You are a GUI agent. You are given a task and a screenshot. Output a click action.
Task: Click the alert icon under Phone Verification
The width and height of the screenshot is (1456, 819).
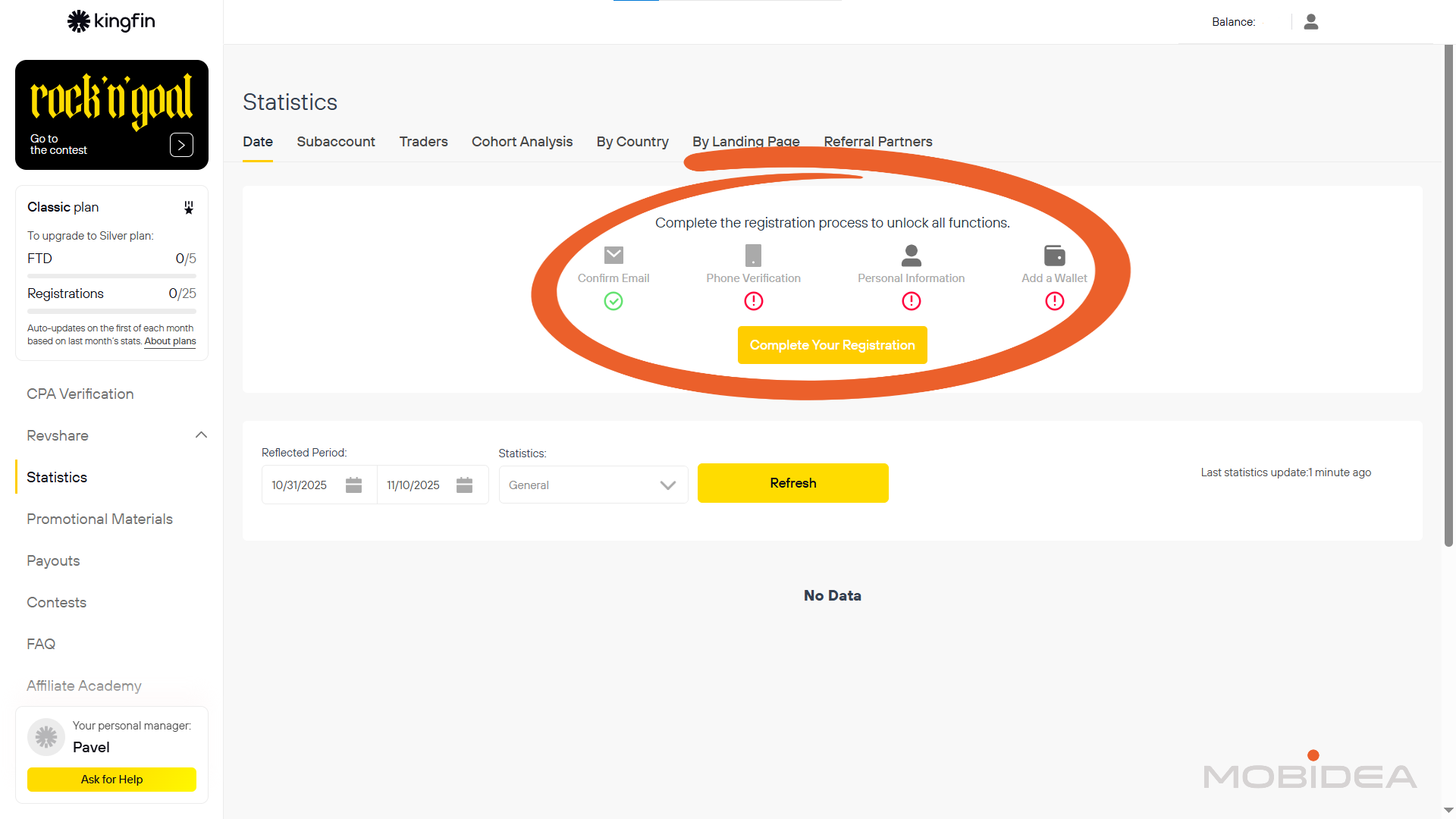click(753, 301)
